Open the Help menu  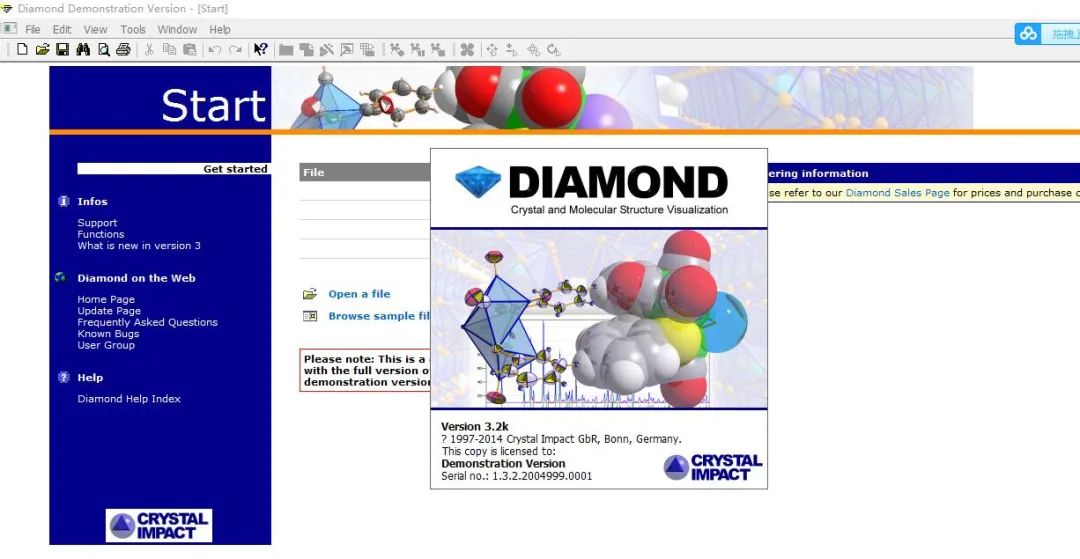click(x=220, y=30)
